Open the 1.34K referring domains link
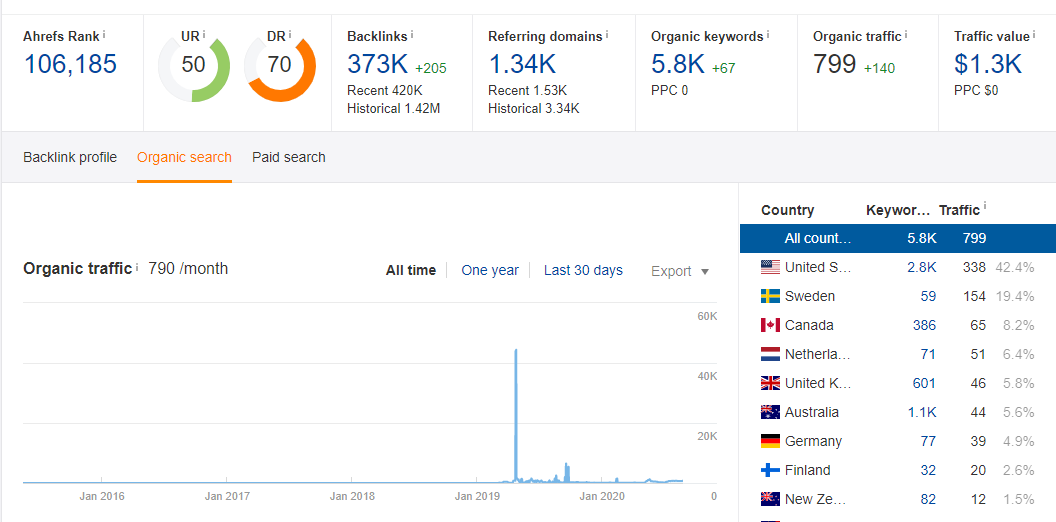Viewport: 1056px width, 522px height. [x=522, y=64]
